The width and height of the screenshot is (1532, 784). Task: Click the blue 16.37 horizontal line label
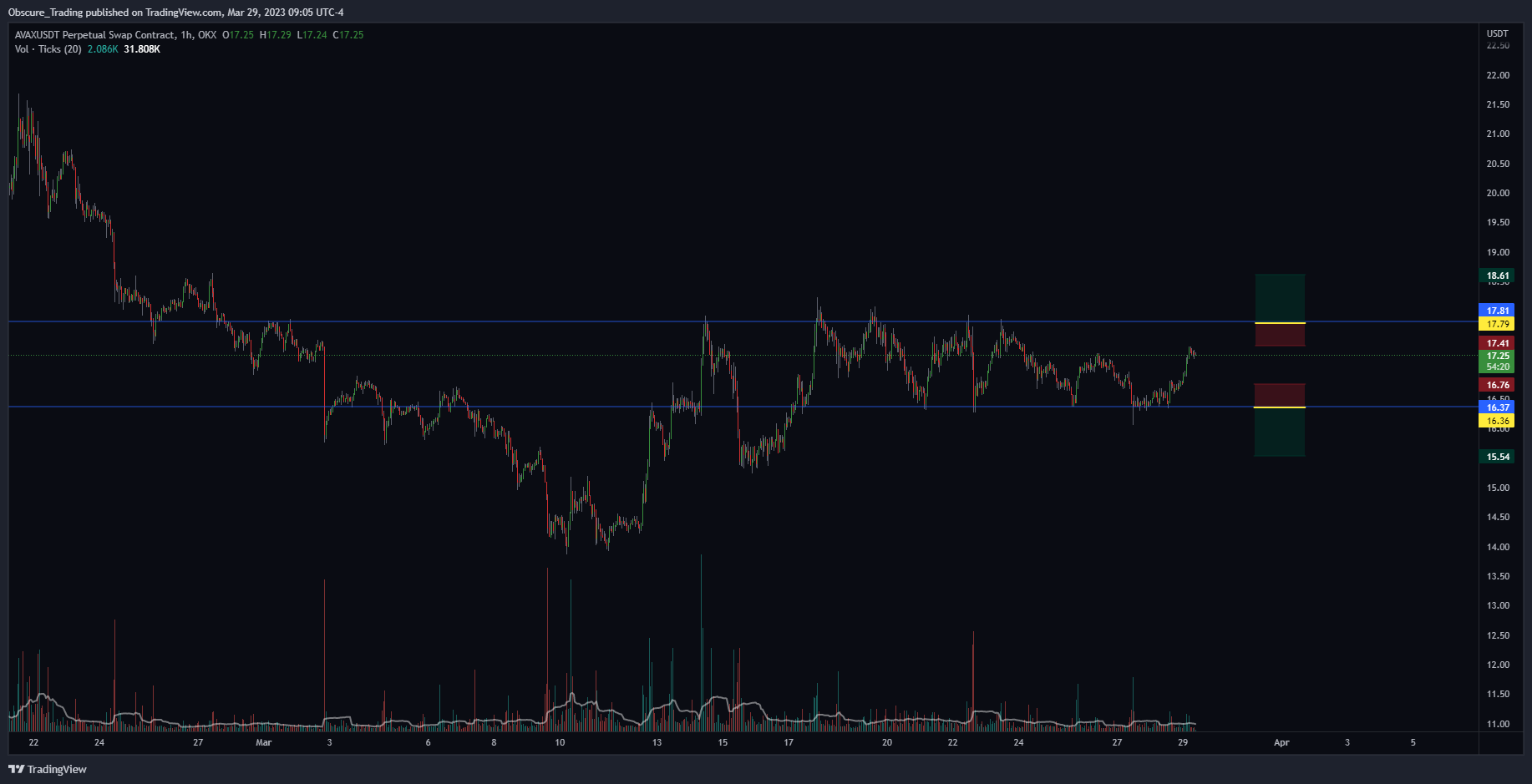point(1498,407)
